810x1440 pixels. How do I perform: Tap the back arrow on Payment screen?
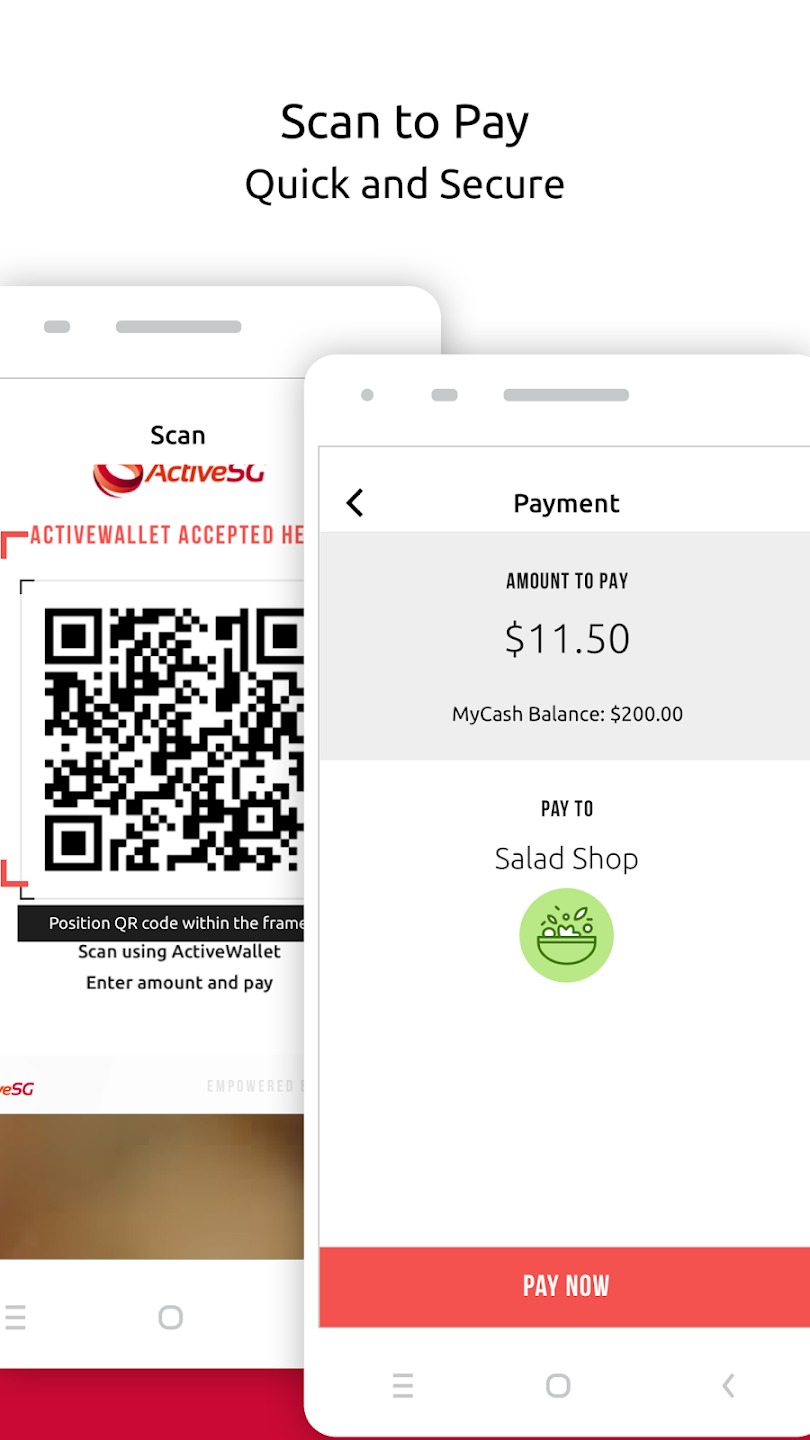355,503
